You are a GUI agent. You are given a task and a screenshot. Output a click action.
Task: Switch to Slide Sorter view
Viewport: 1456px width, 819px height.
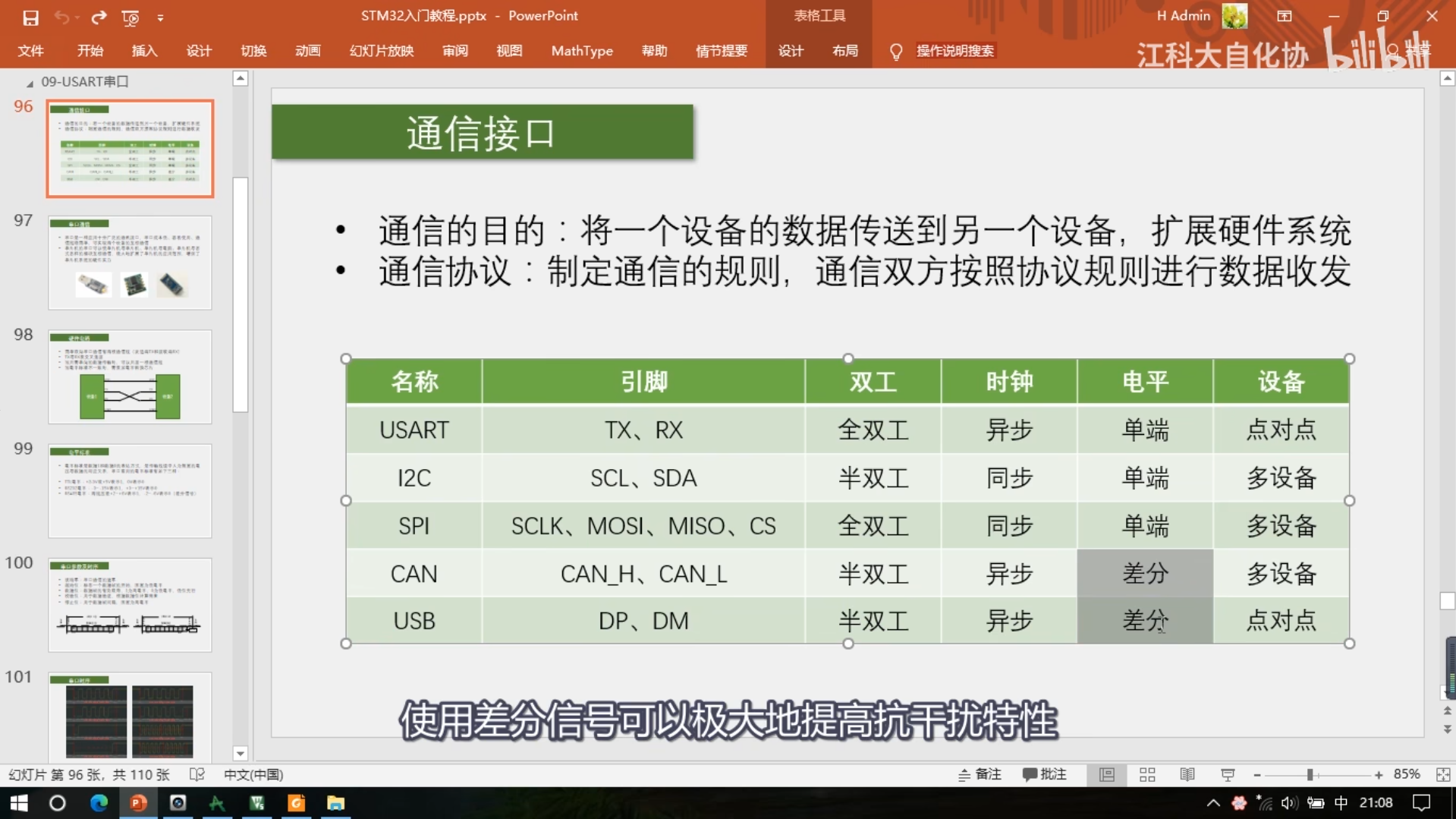point(1147,774)
